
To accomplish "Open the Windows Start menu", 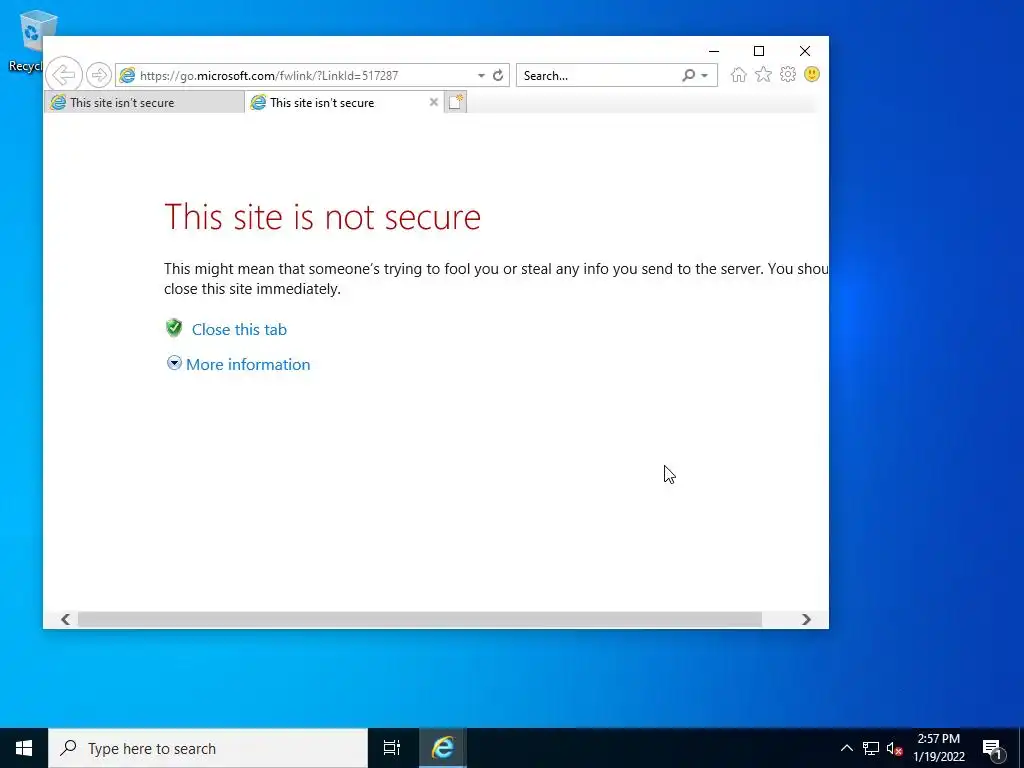I will [24, 748].
